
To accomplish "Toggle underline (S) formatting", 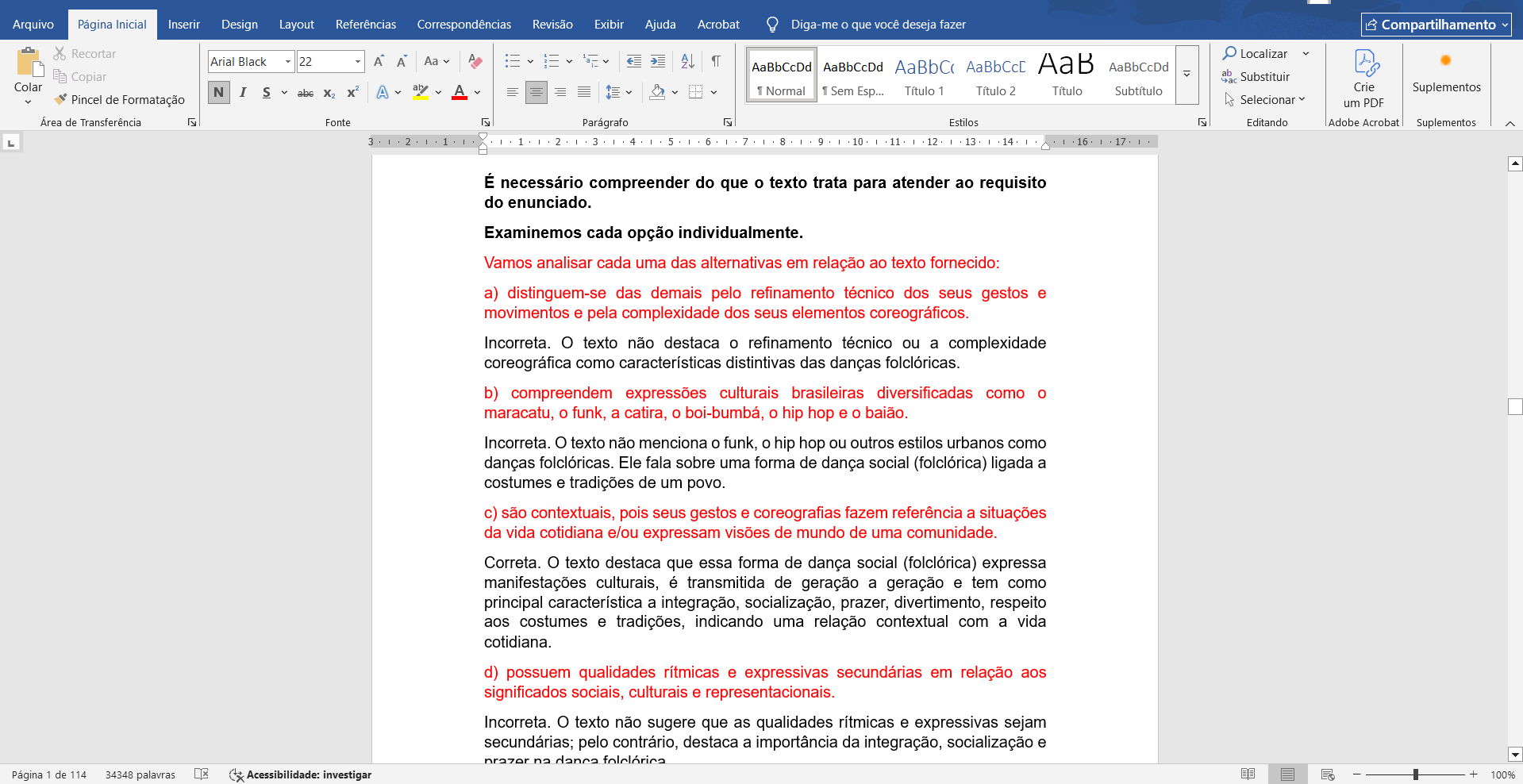I will point(267,92).
